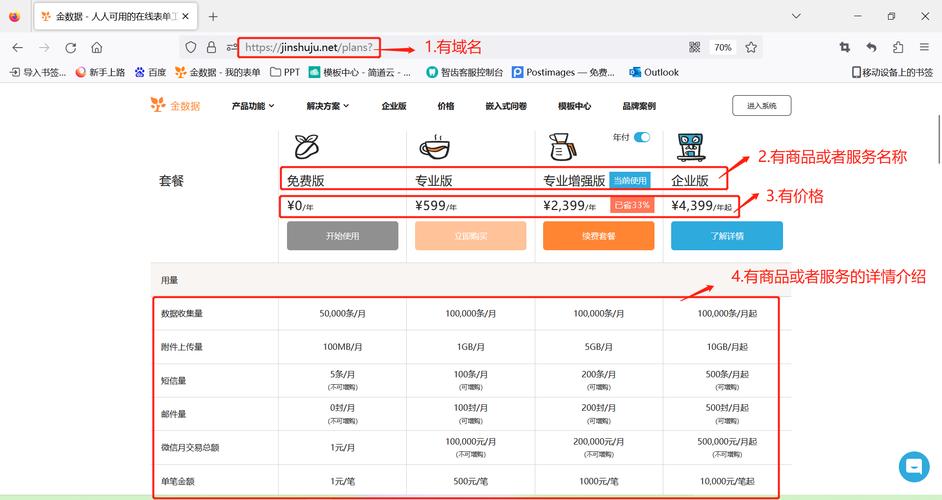Select the 专业版 plan title
Viewport: 942px width, 500px height.
pos(434,180)
